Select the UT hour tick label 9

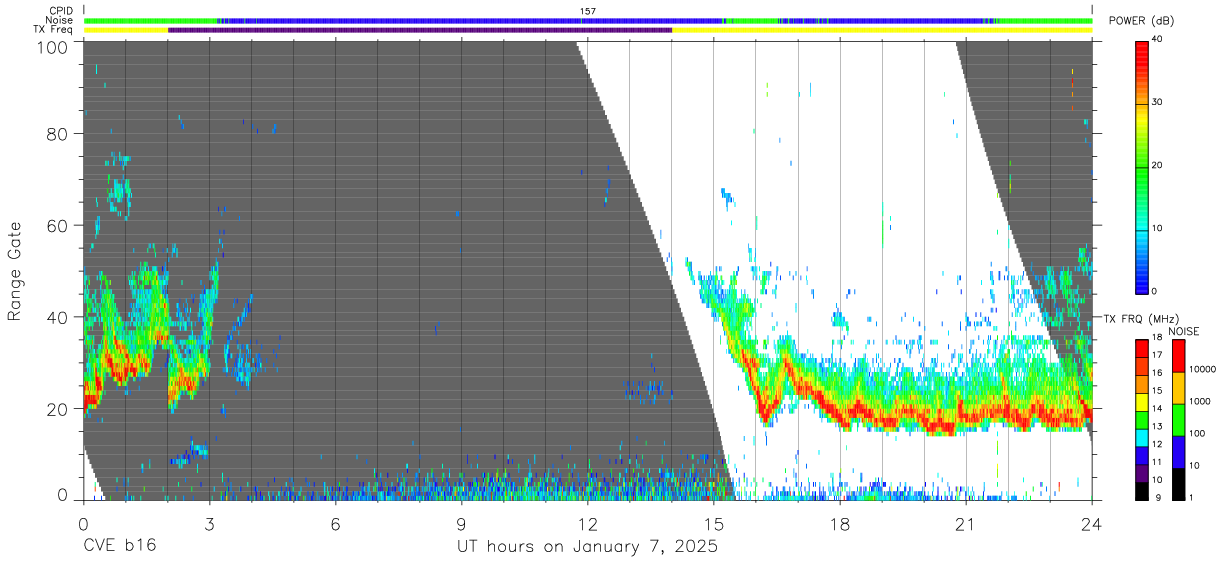coord(461,523)
